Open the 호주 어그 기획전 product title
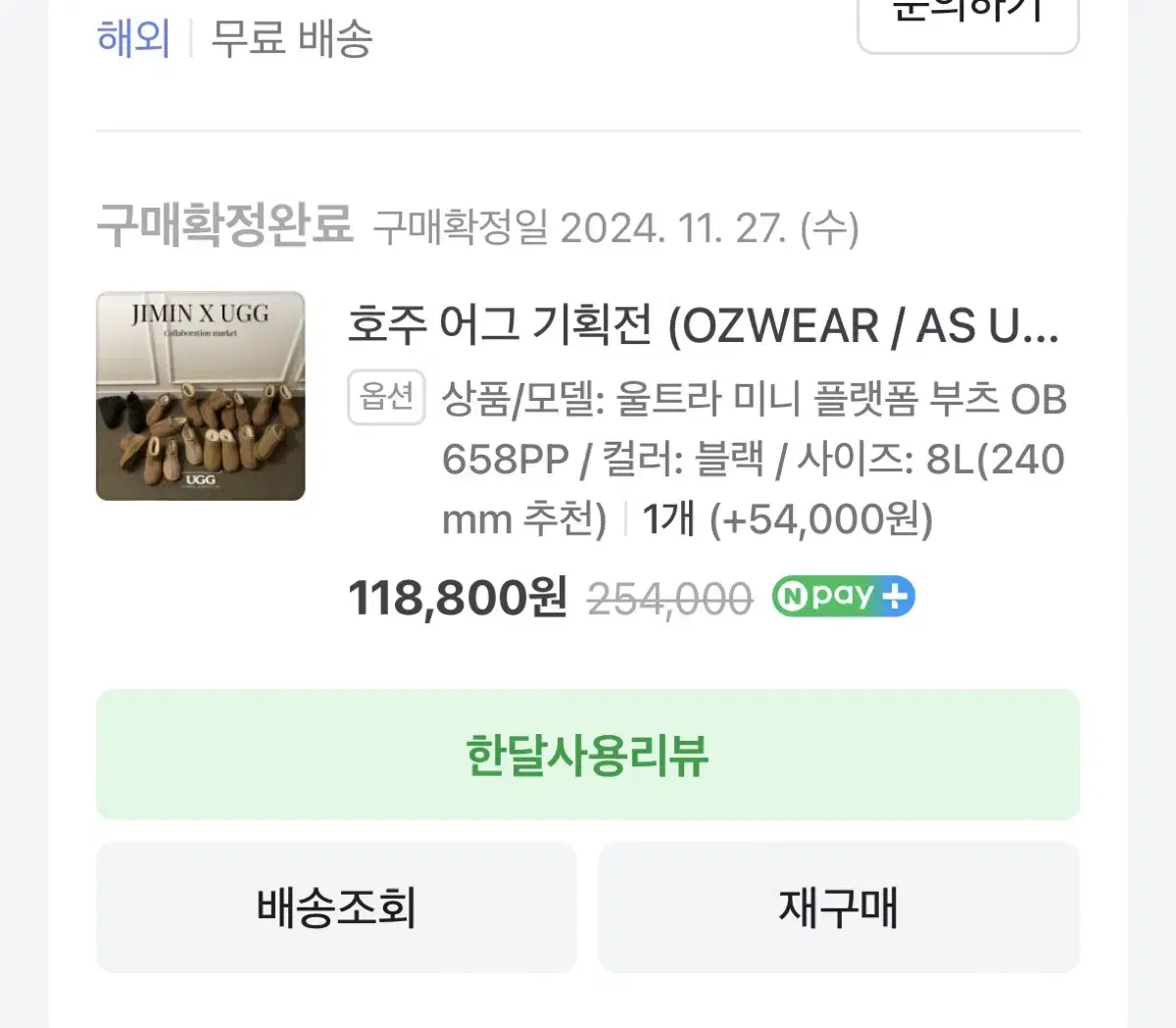 pyautogui.click(x=704, y=325)
